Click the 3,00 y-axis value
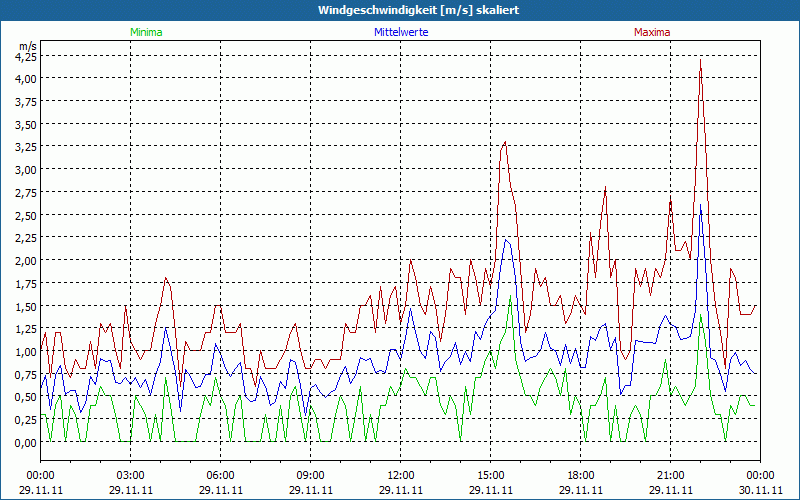Viewport: 800px width, 500px height. point(26,170)
